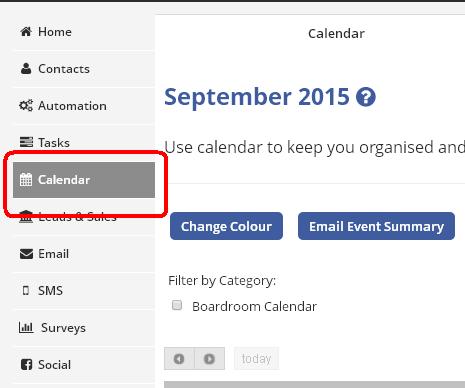465x388 pixels.
Task: Open help question mark beside September 2015
Action: coord(366,97)
